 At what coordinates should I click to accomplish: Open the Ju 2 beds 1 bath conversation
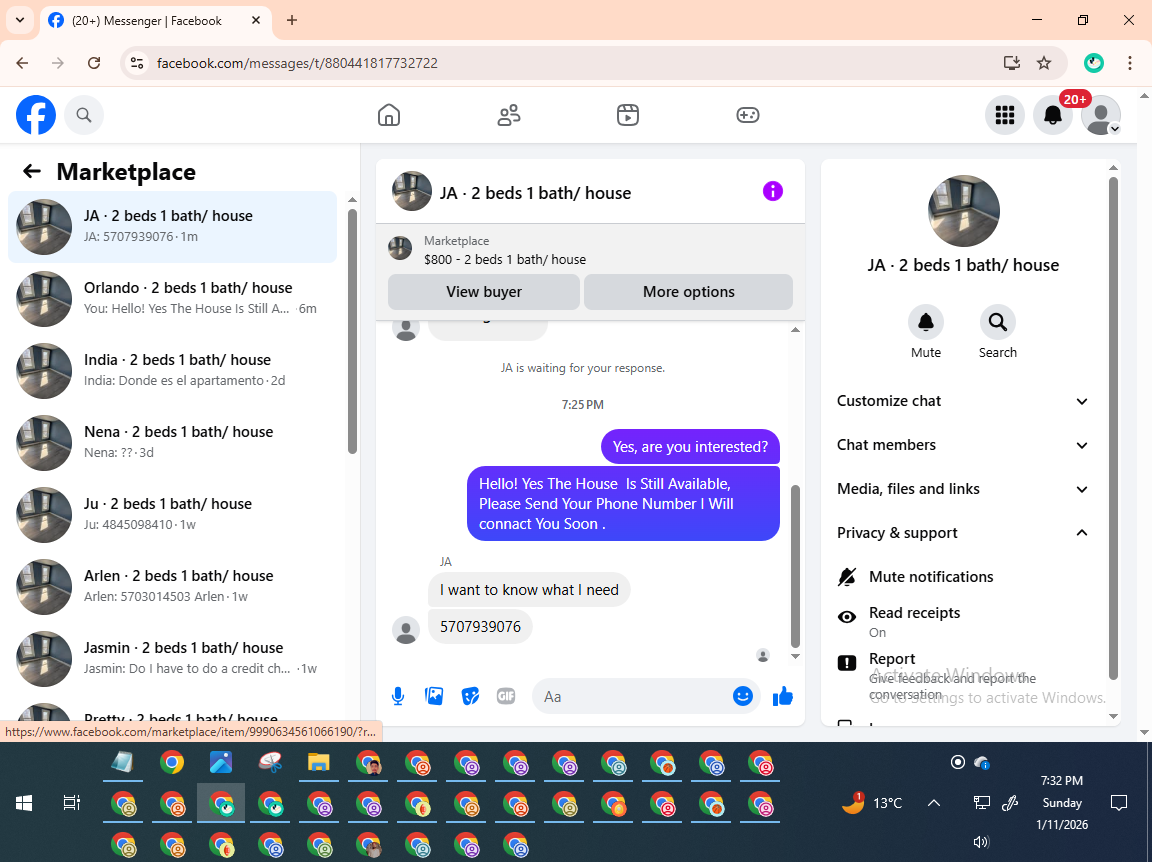[x=173, y=514]
